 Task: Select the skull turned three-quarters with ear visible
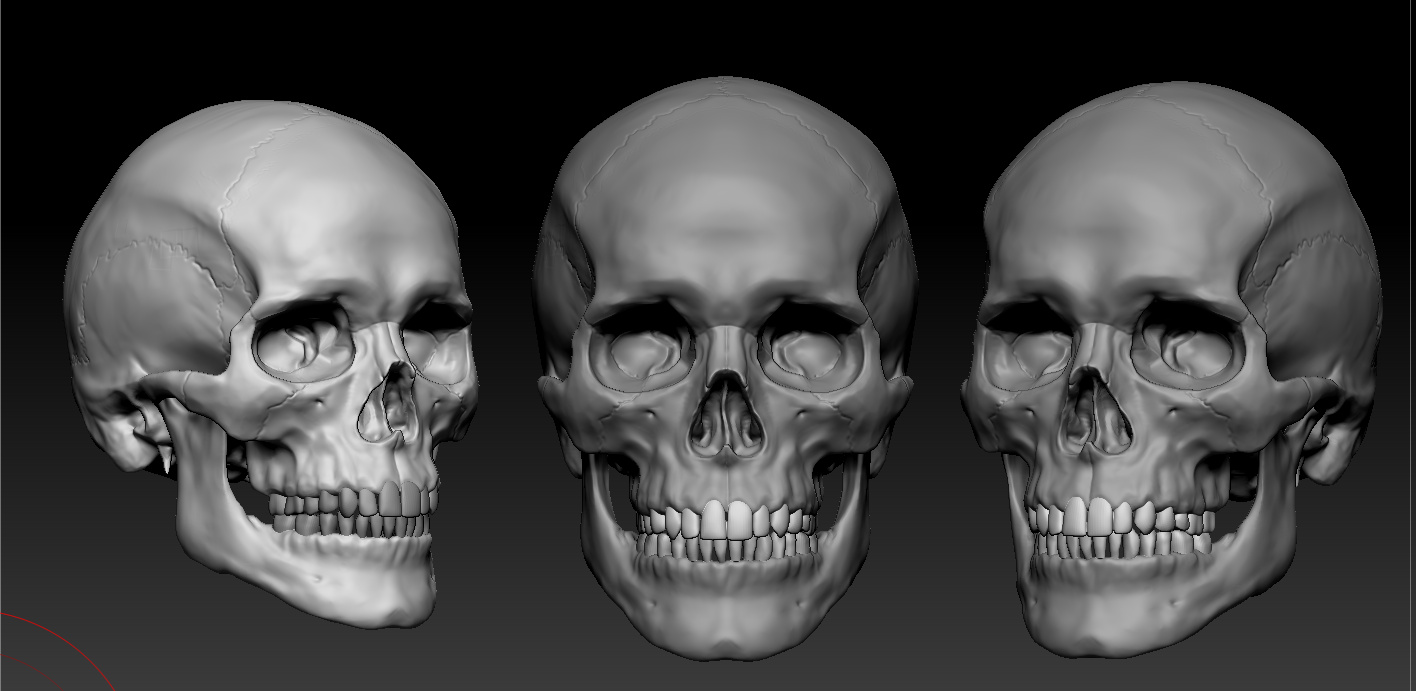point(1172,368)
